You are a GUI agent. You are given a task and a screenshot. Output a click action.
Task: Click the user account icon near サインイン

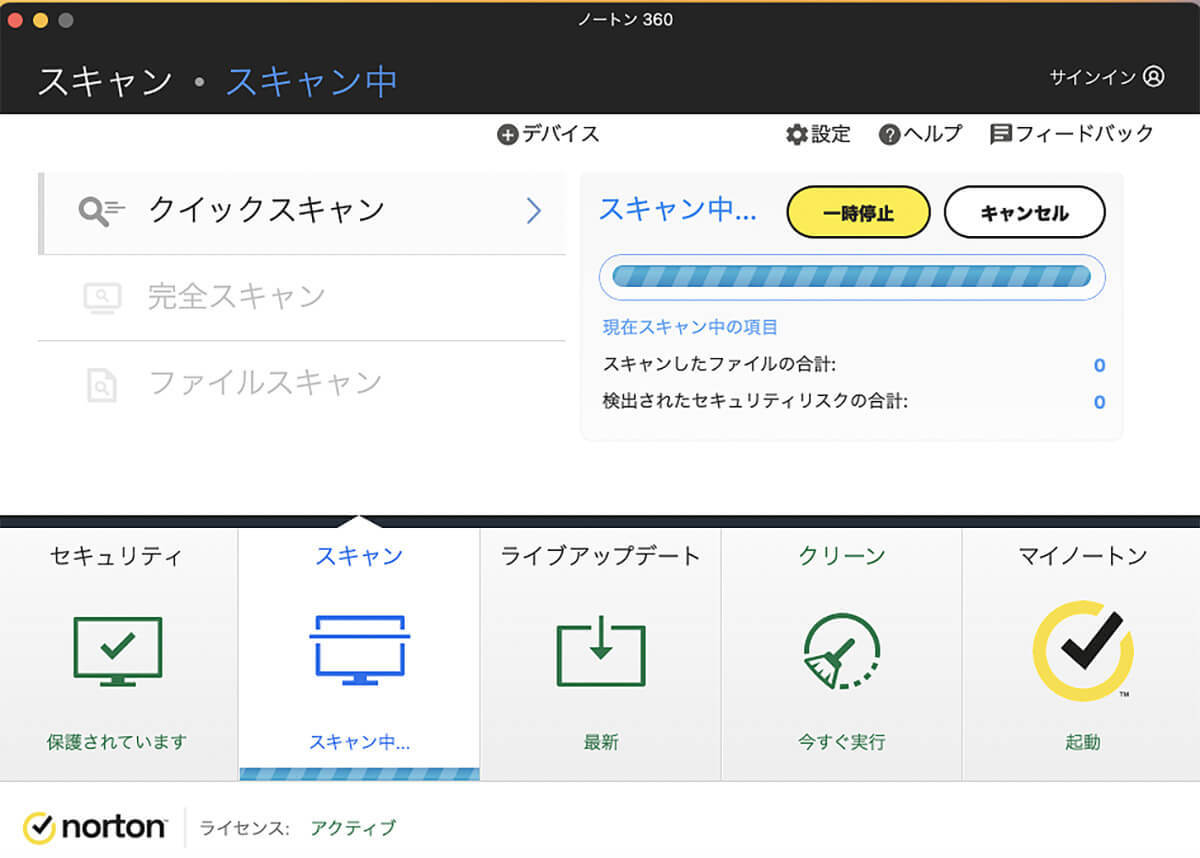coord(1154,76)
